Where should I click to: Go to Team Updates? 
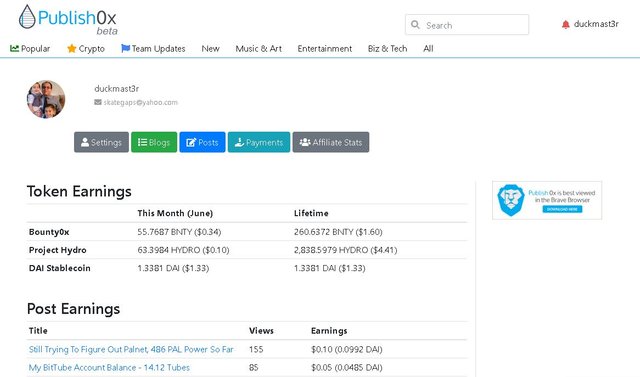(153, 49)
